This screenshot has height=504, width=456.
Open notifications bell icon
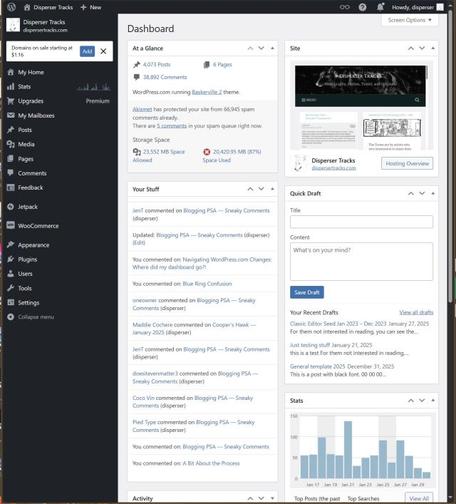coord(380,7)
